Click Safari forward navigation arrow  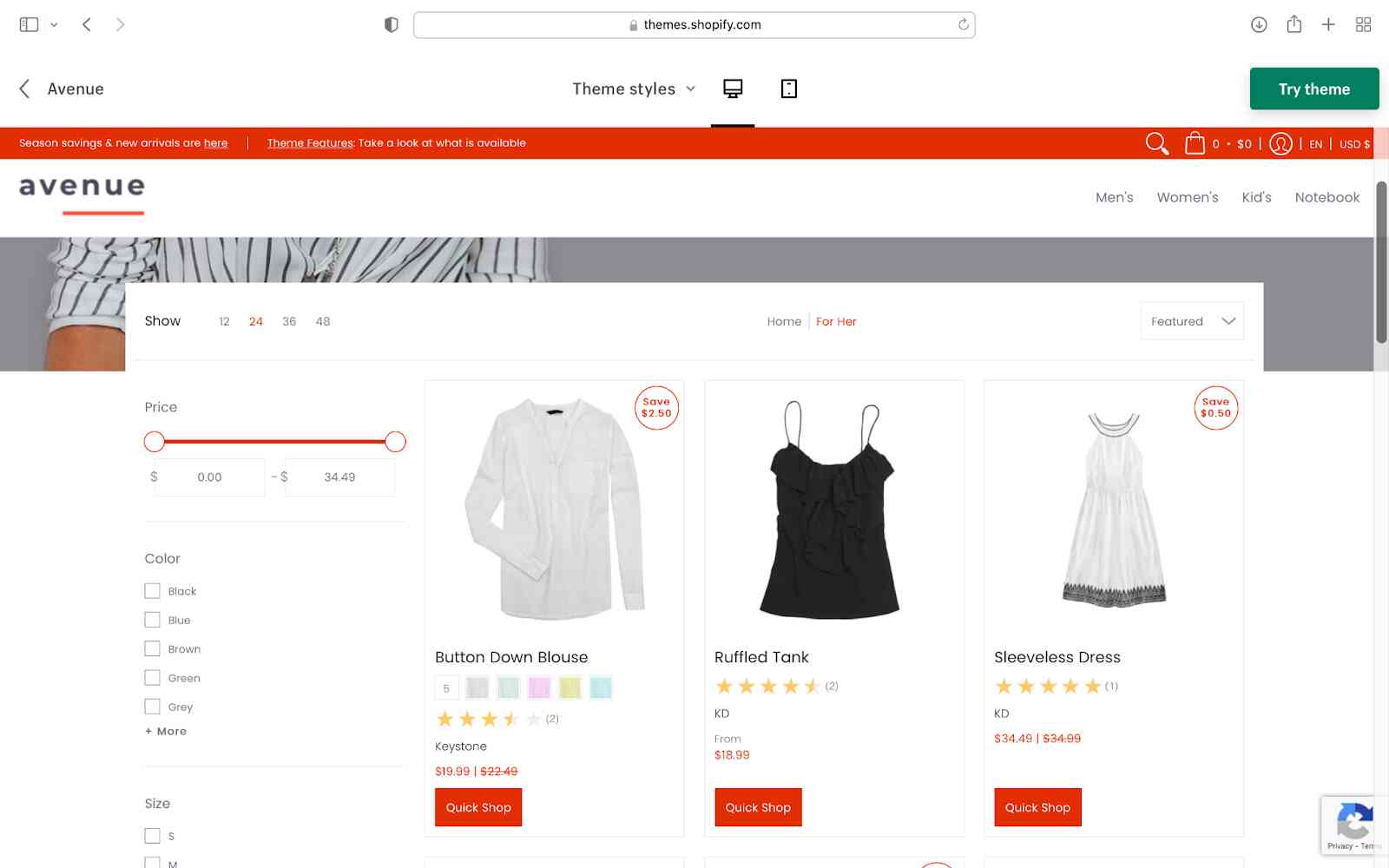(x=120, y=24)
